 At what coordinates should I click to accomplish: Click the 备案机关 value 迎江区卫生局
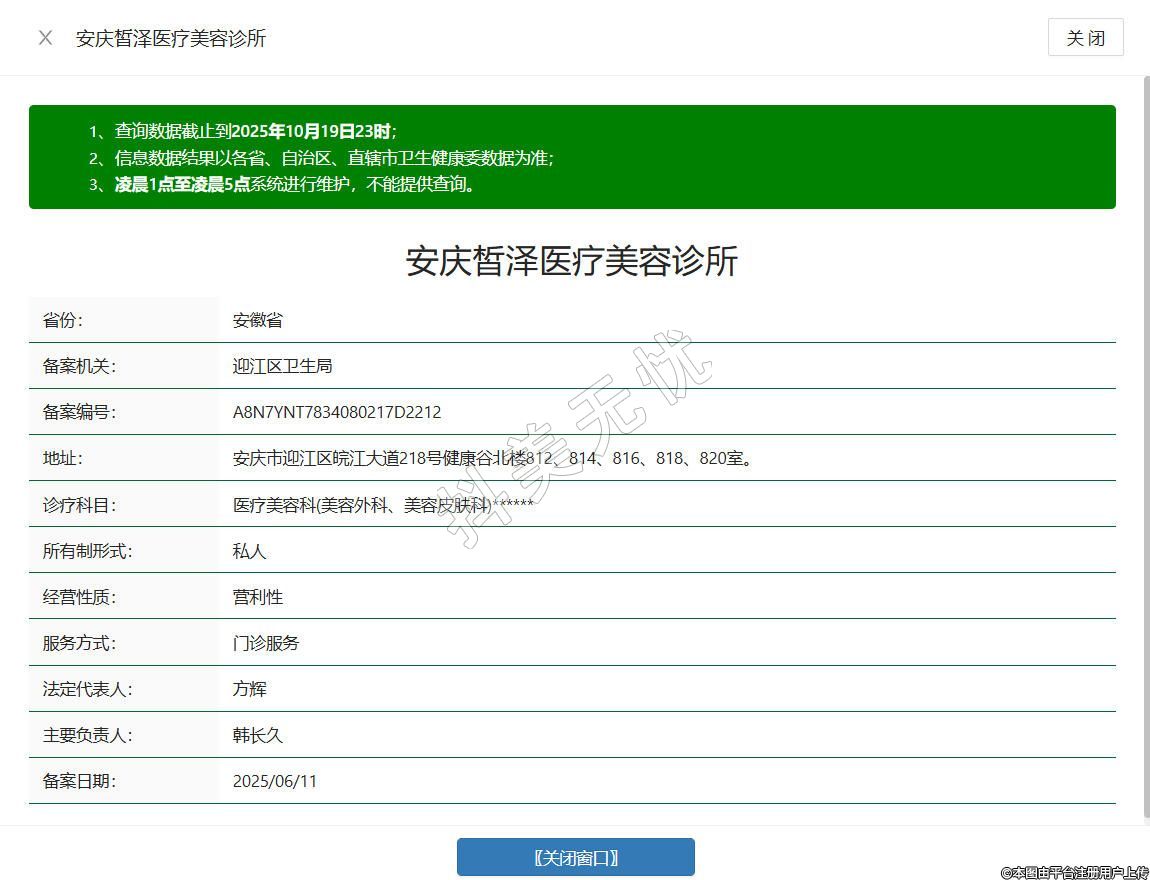click(282, 366)
